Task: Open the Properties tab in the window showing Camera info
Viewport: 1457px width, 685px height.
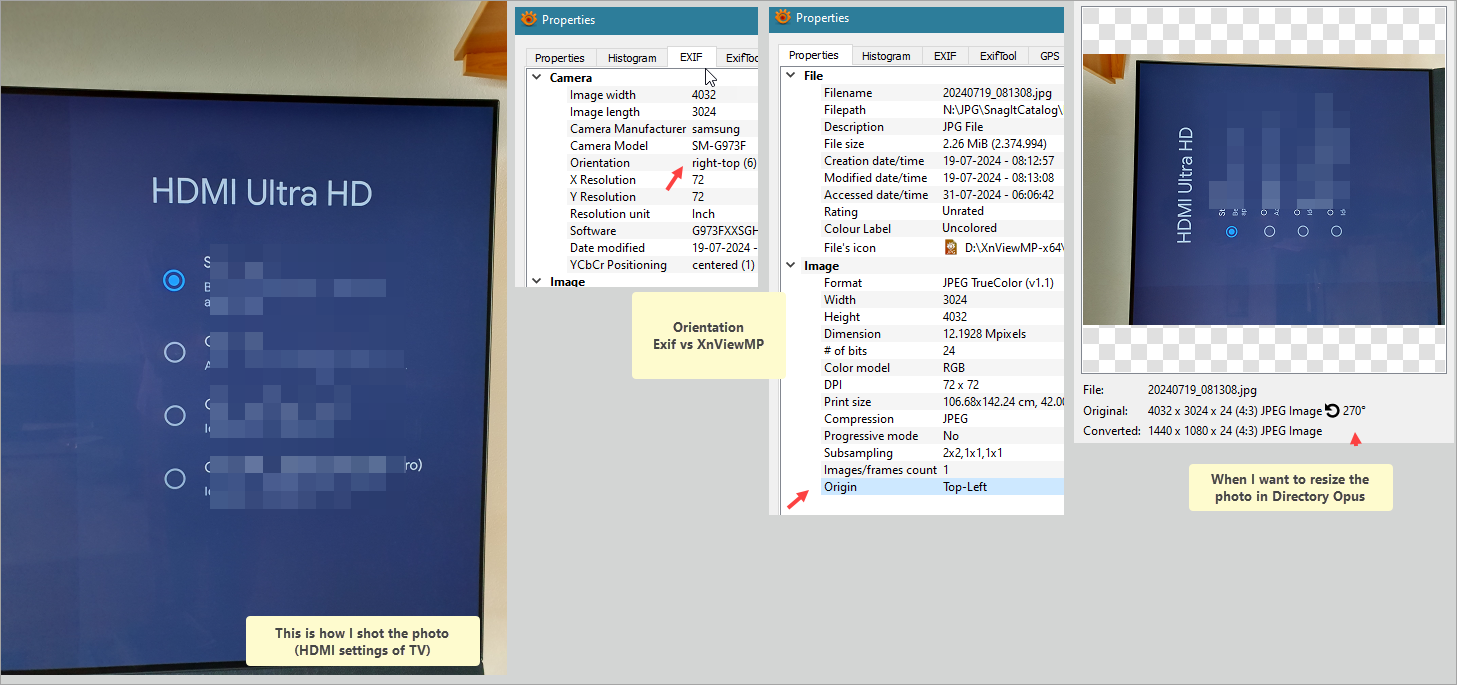Action: click(560, 58)
